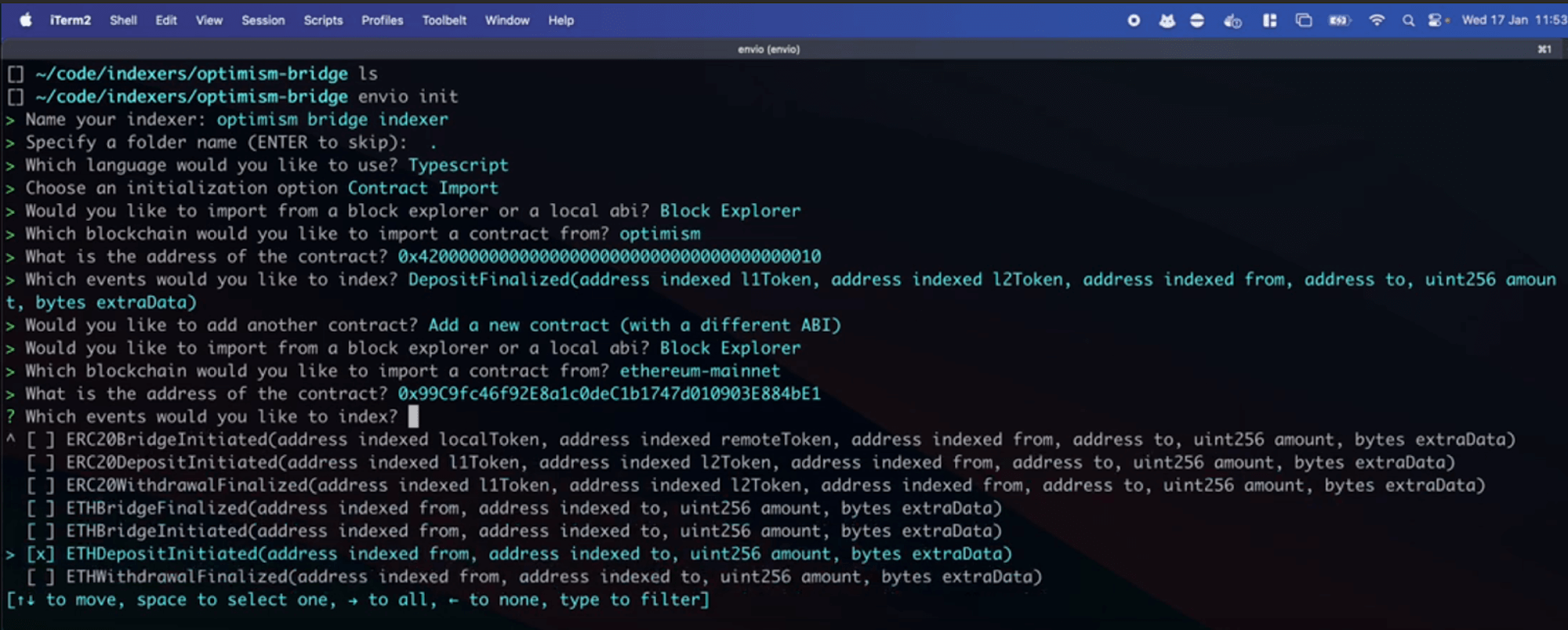
Task: Click the filter cursor after 'Which events would you like to index?'
Action: pyautogui.click(x=413, y=416)
